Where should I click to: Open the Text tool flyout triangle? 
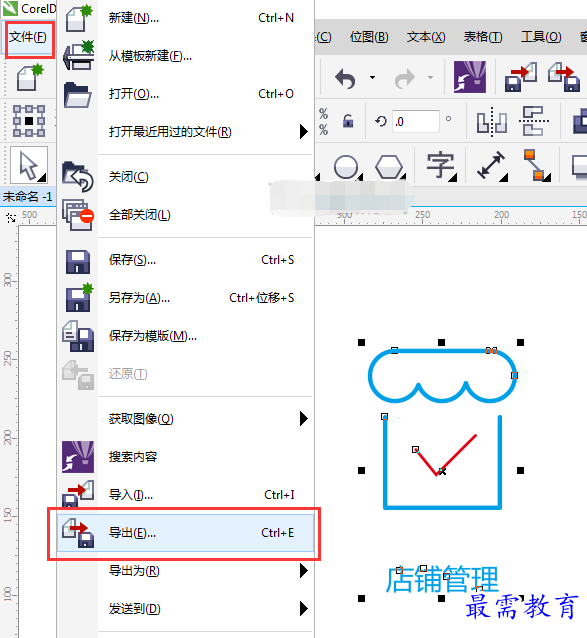(453, 177)
